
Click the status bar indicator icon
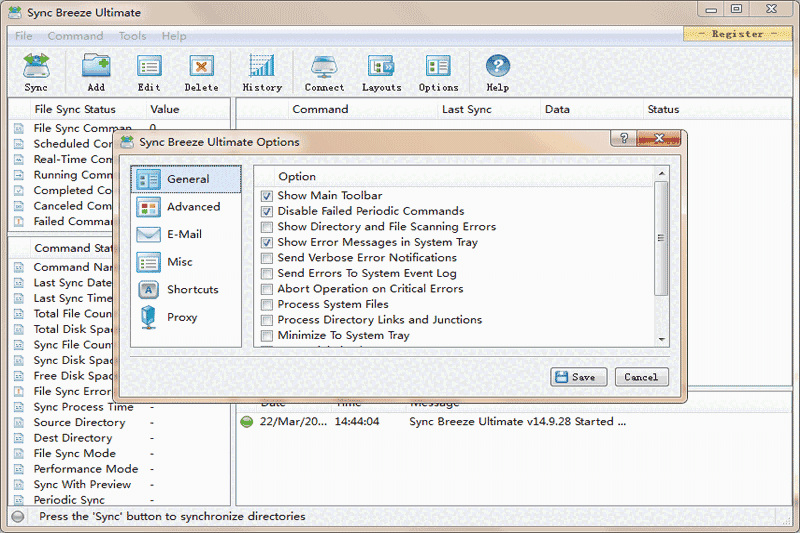click(x=18, y=517)
